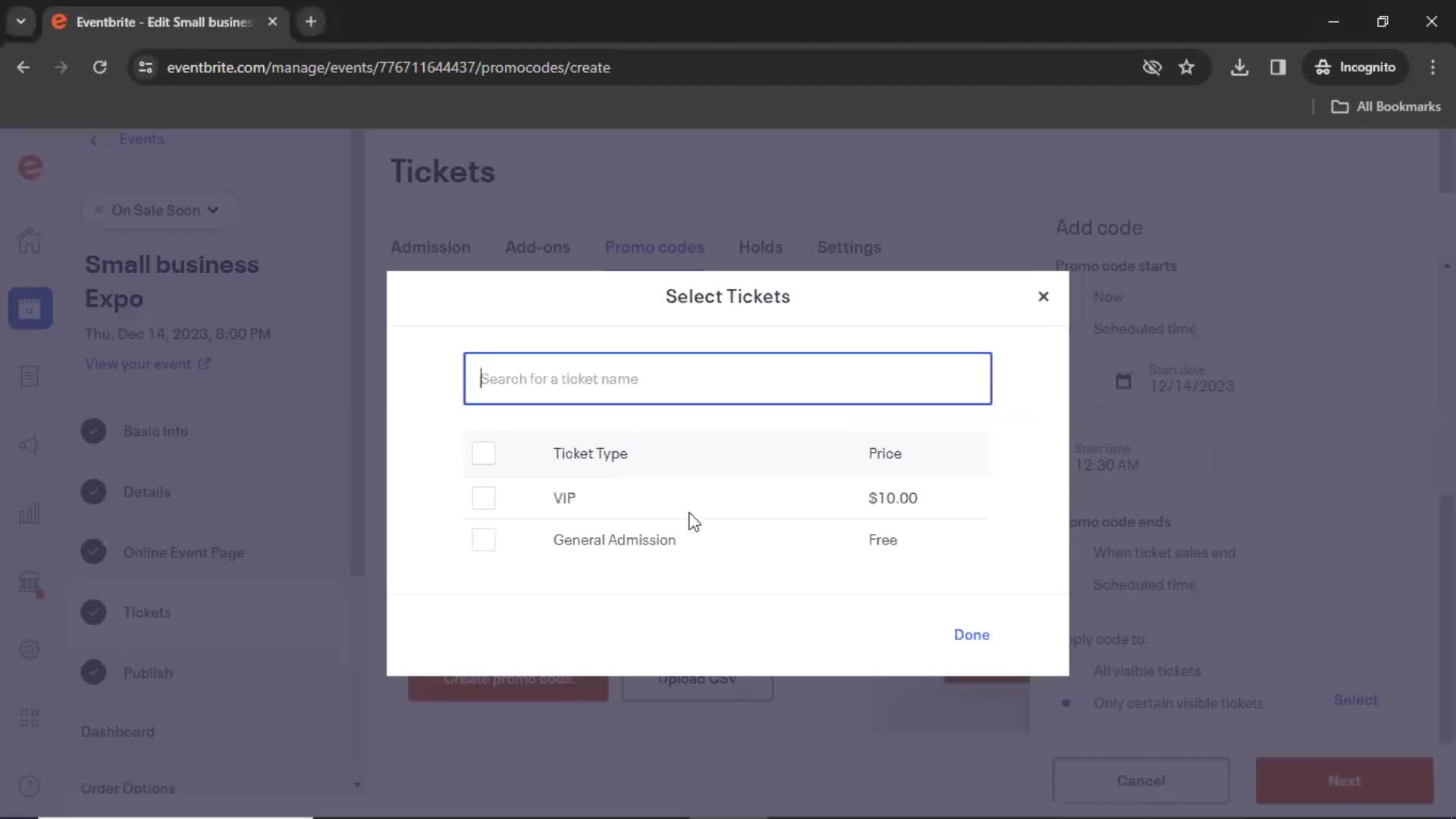Click the Add code panel scrollbar
Viewport: 1456px width, 819px height.
point(1446,618)
